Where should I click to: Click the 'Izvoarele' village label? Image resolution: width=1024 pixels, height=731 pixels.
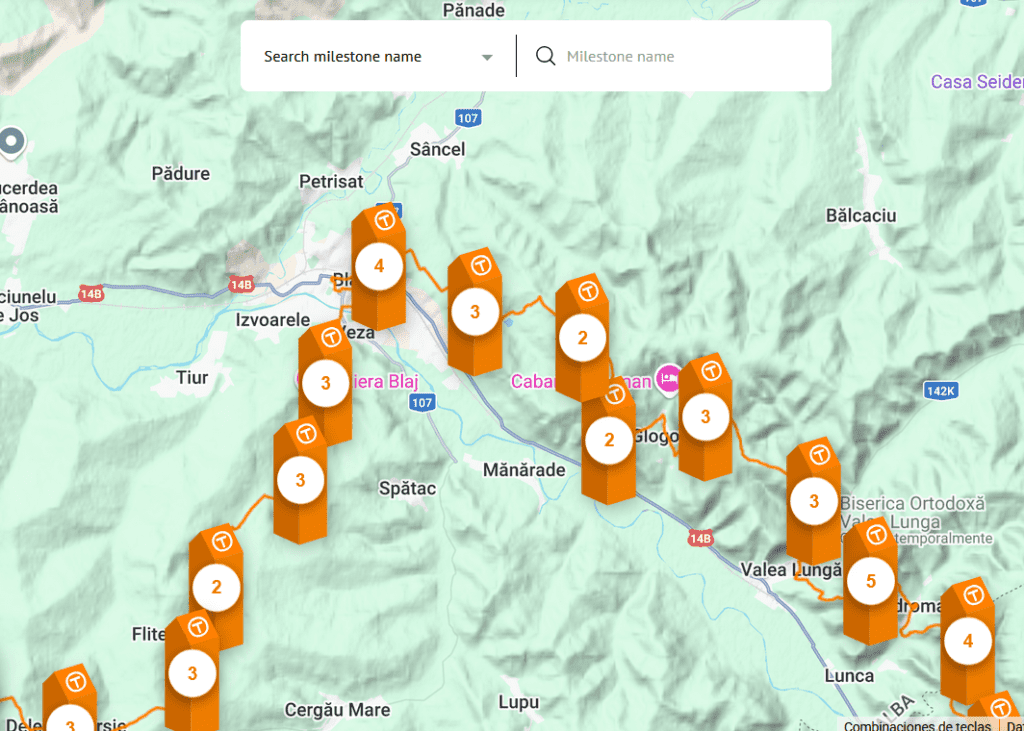coord(273,320)
